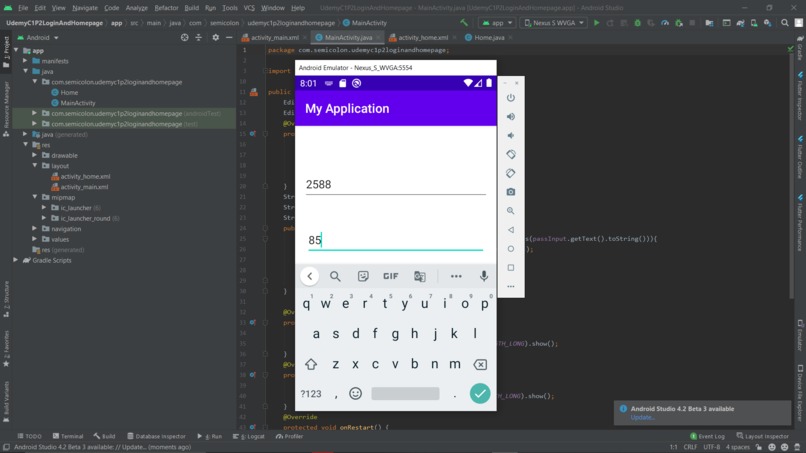Open Nexus S WVGA device dropdown
Screen dimensions: 806x453
pos(554,23)
